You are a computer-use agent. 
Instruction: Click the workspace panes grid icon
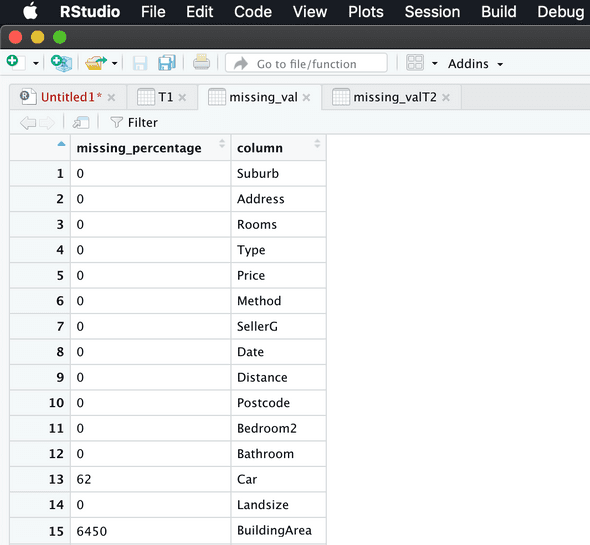[415, 63]
